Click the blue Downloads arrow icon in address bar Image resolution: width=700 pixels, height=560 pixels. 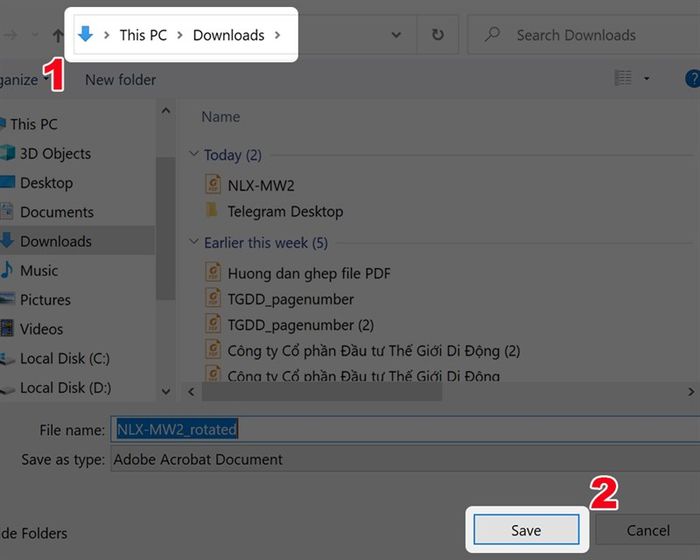click(86, 35)
